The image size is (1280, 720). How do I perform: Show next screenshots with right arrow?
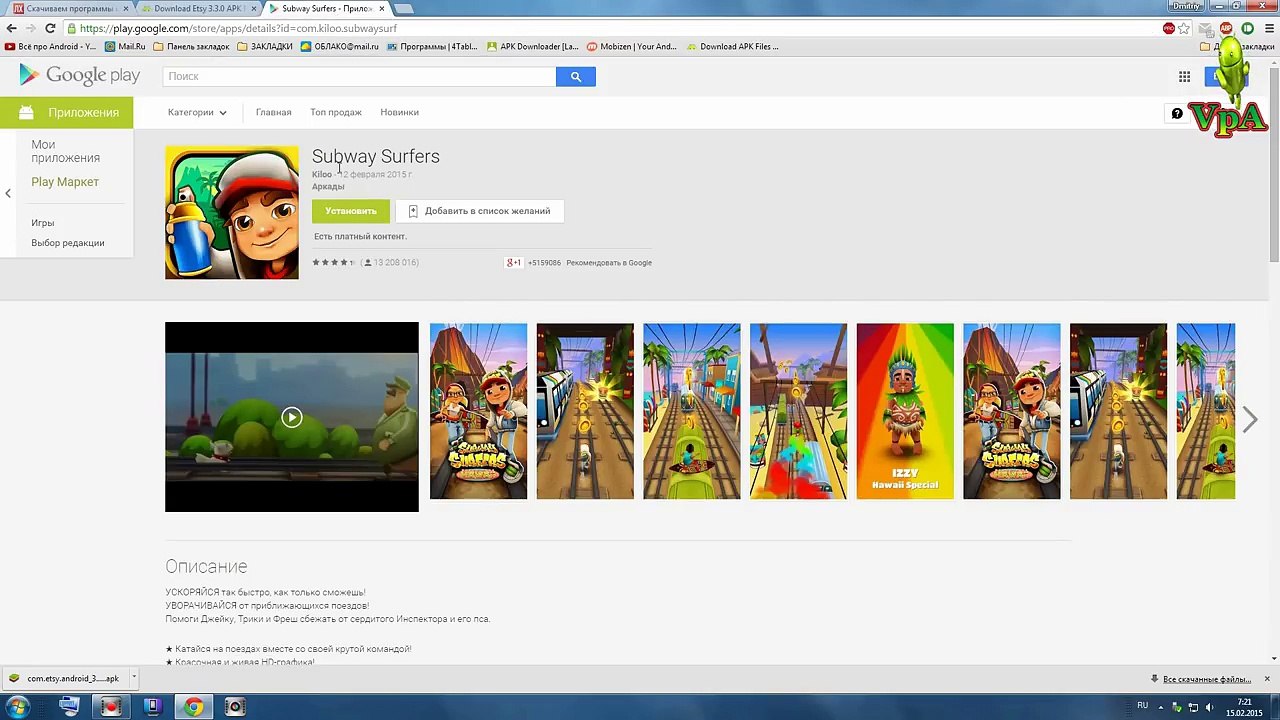1250,419
